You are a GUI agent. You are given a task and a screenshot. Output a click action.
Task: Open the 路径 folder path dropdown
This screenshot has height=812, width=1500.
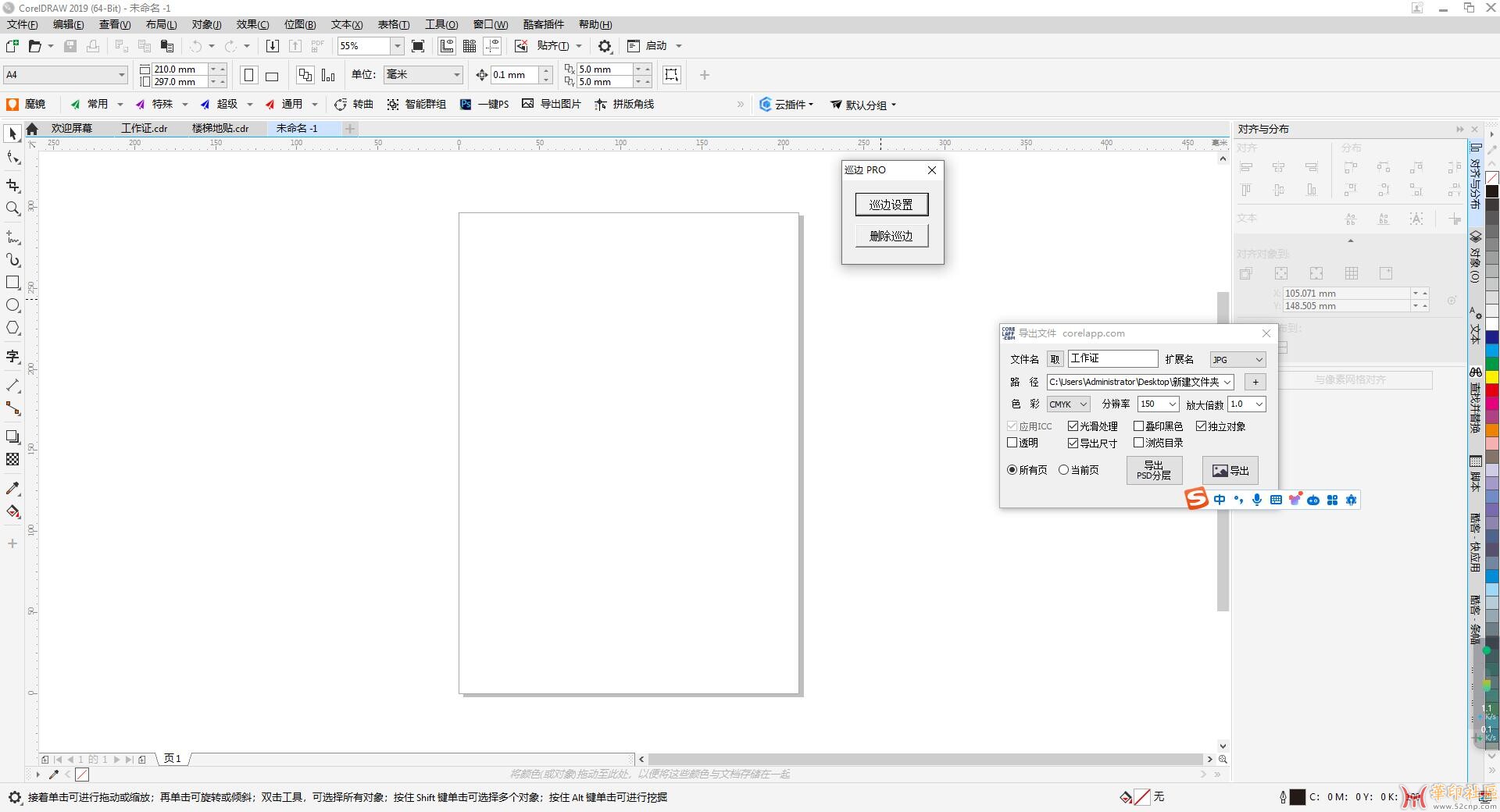pyautogui.click(x=1227, y=382)
